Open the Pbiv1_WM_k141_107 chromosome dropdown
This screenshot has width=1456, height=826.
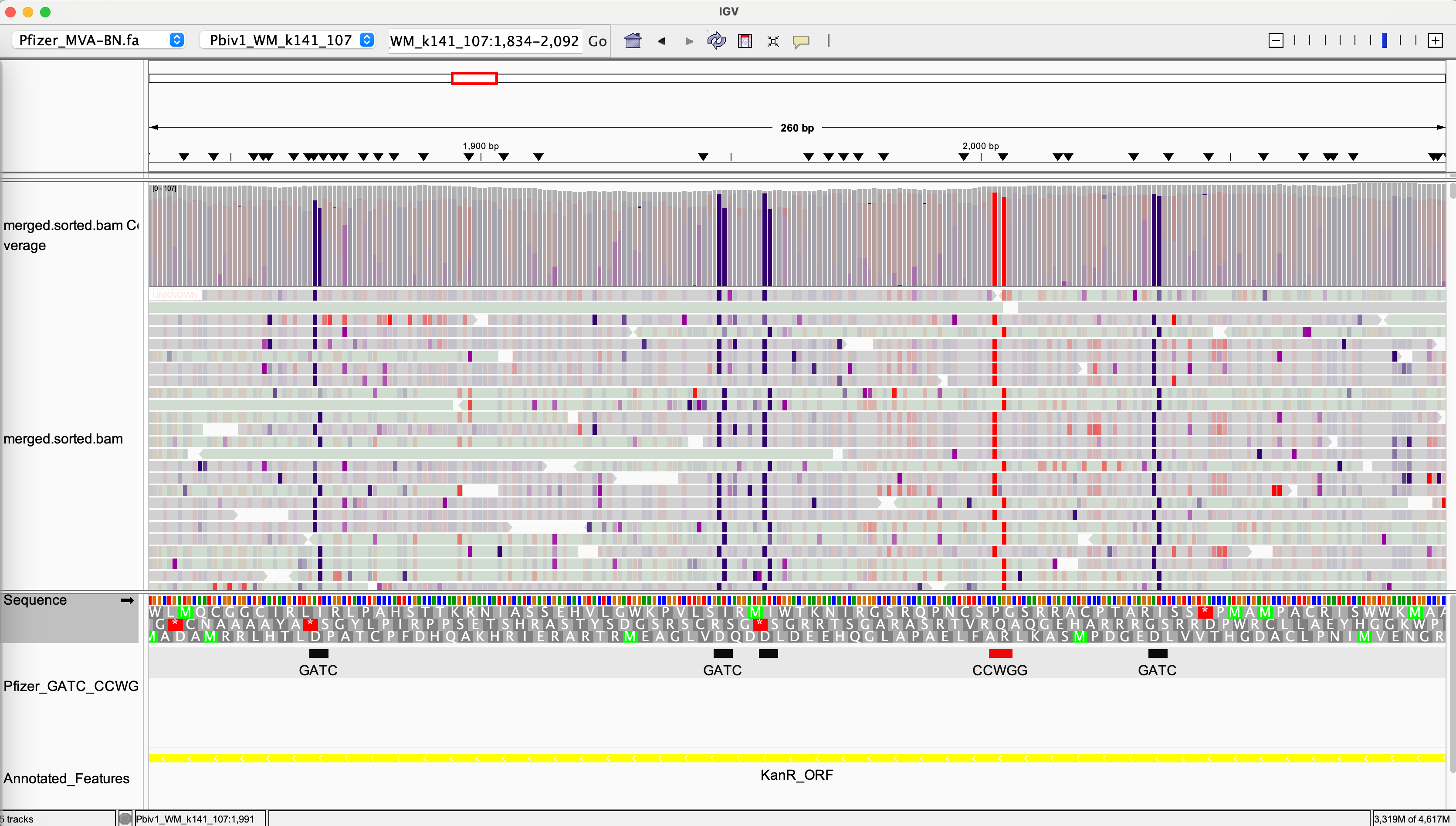[288, 40]
